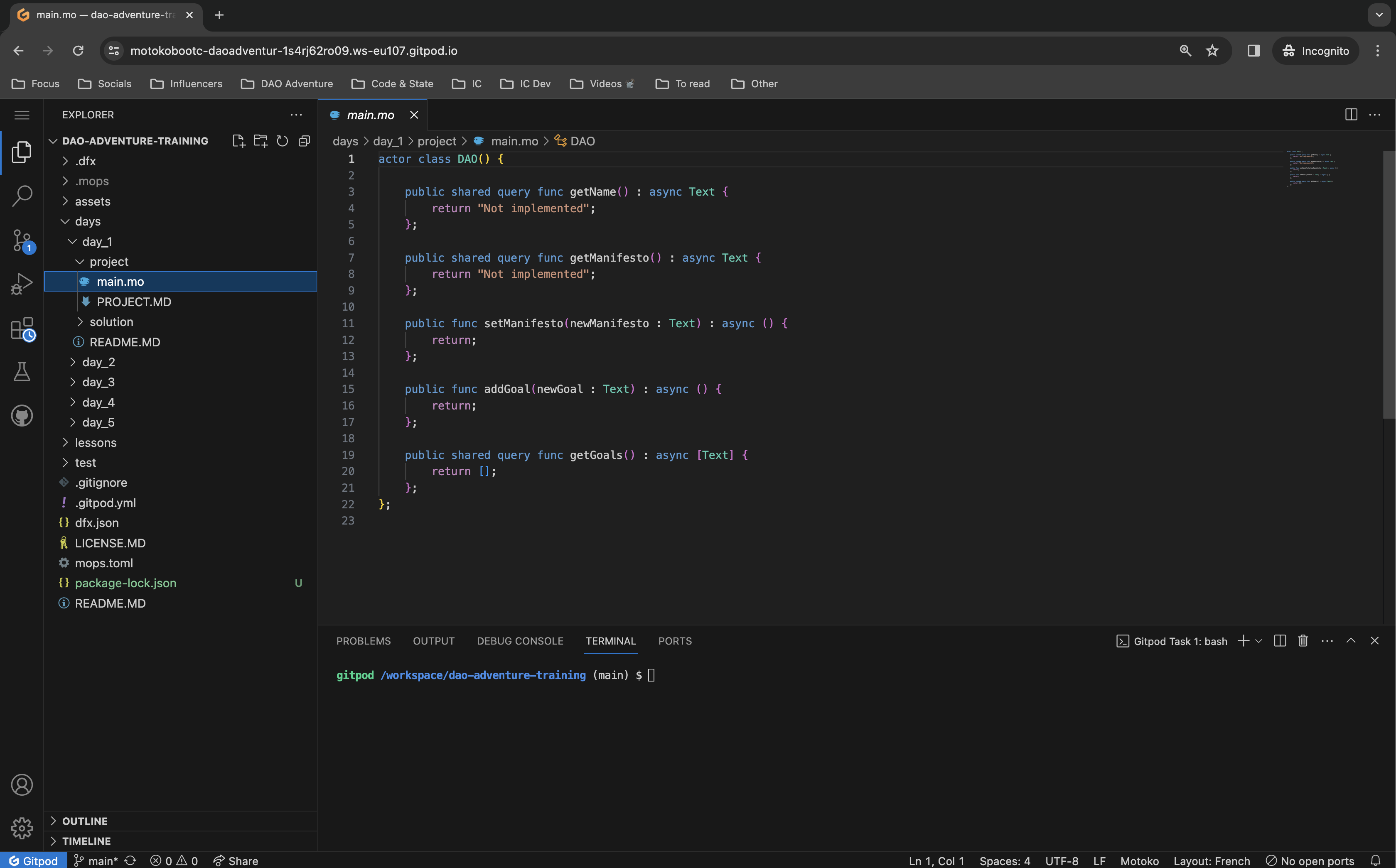Go back in browser history

point(18,51)
